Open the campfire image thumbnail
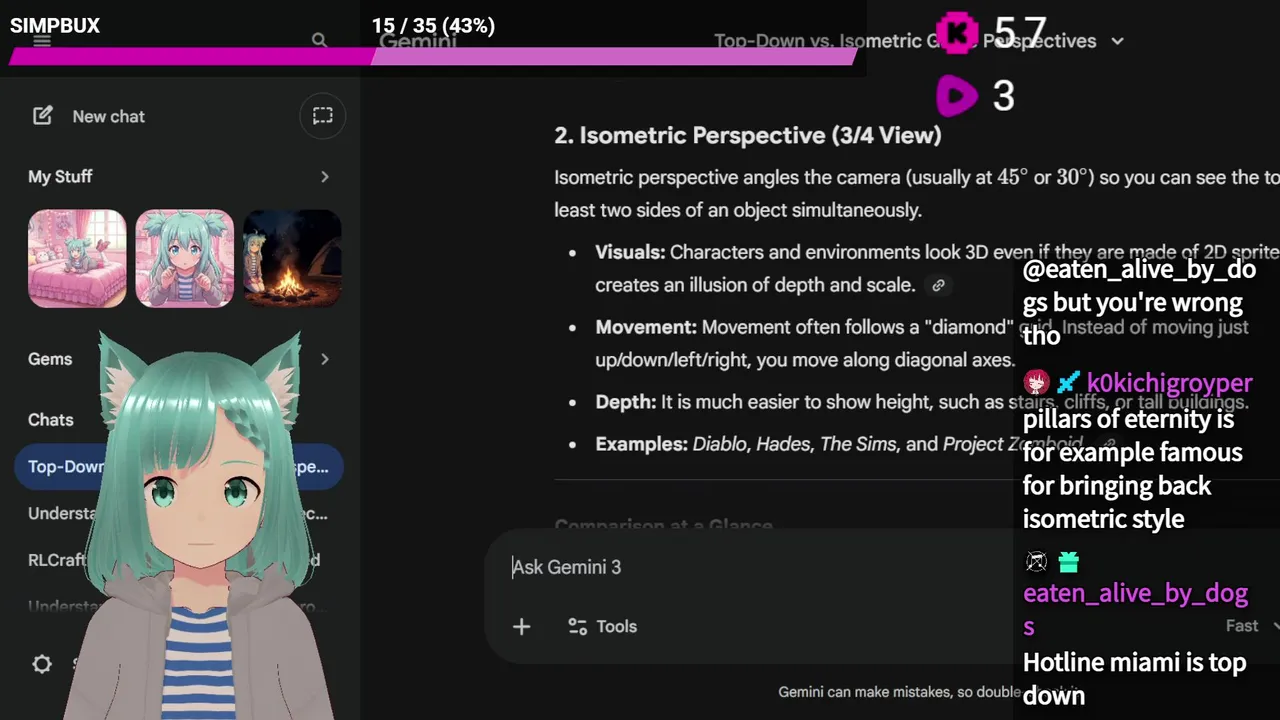This screenshot has height=720, width=1280. pos(292,258)
